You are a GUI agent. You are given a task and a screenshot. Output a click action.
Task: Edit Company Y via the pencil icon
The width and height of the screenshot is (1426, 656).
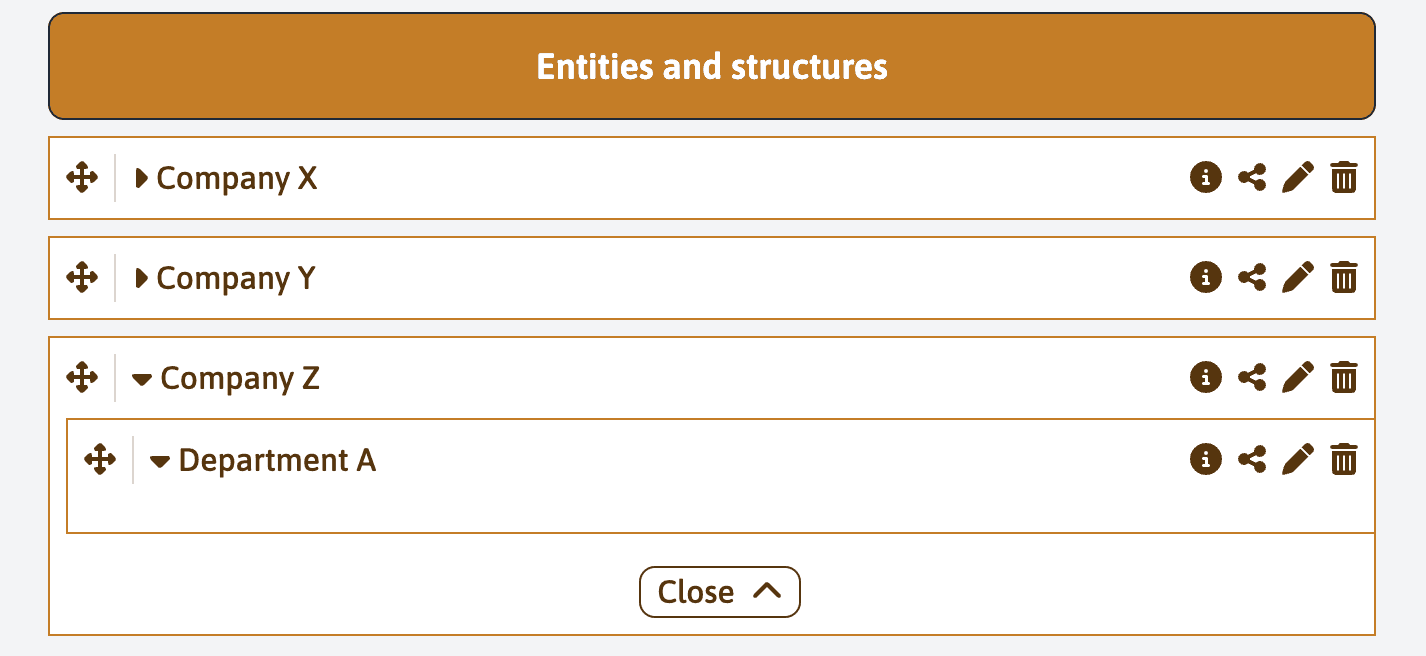[x=1298, y=277]
